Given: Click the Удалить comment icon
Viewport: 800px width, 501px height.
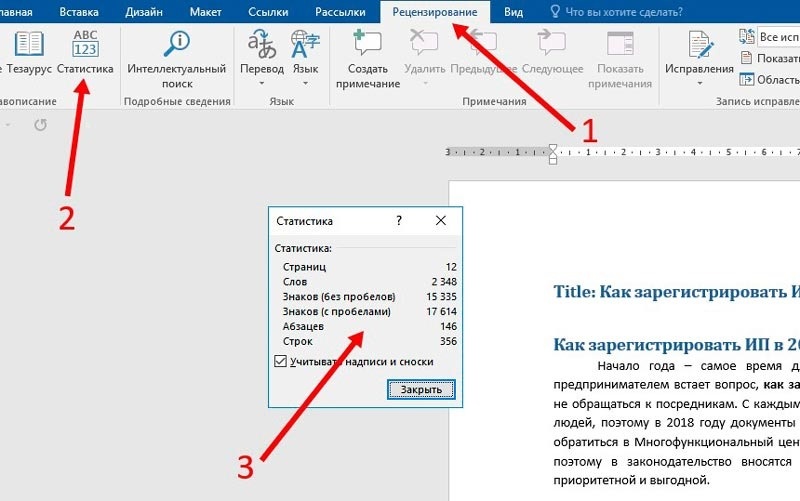Looking at the screenshot, I should pyautogui.click(x=424, y=42).
